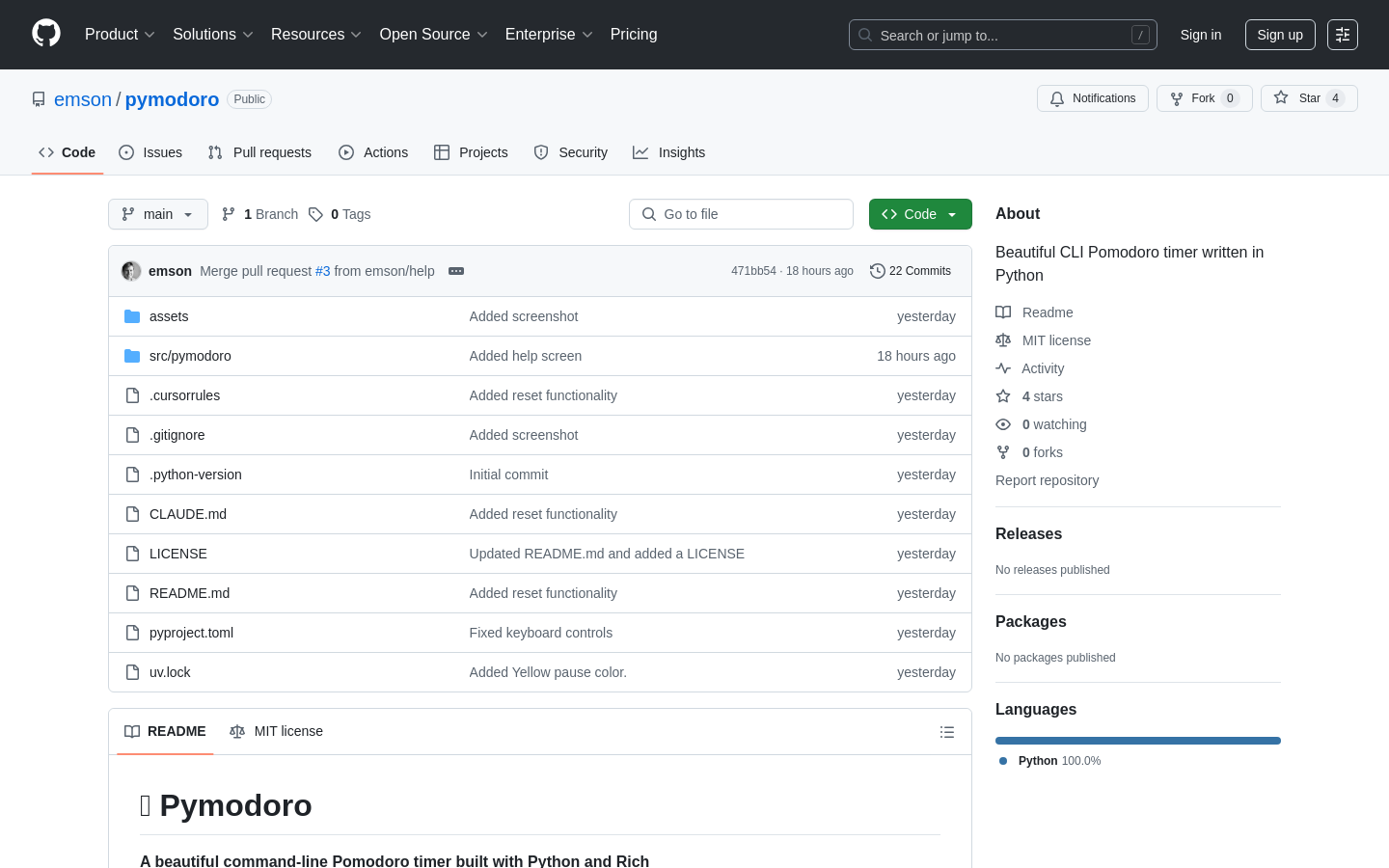The image size is (1389, 868).
Task: Open the main branch selector dropdown
Action: click(x=158, y=214)
